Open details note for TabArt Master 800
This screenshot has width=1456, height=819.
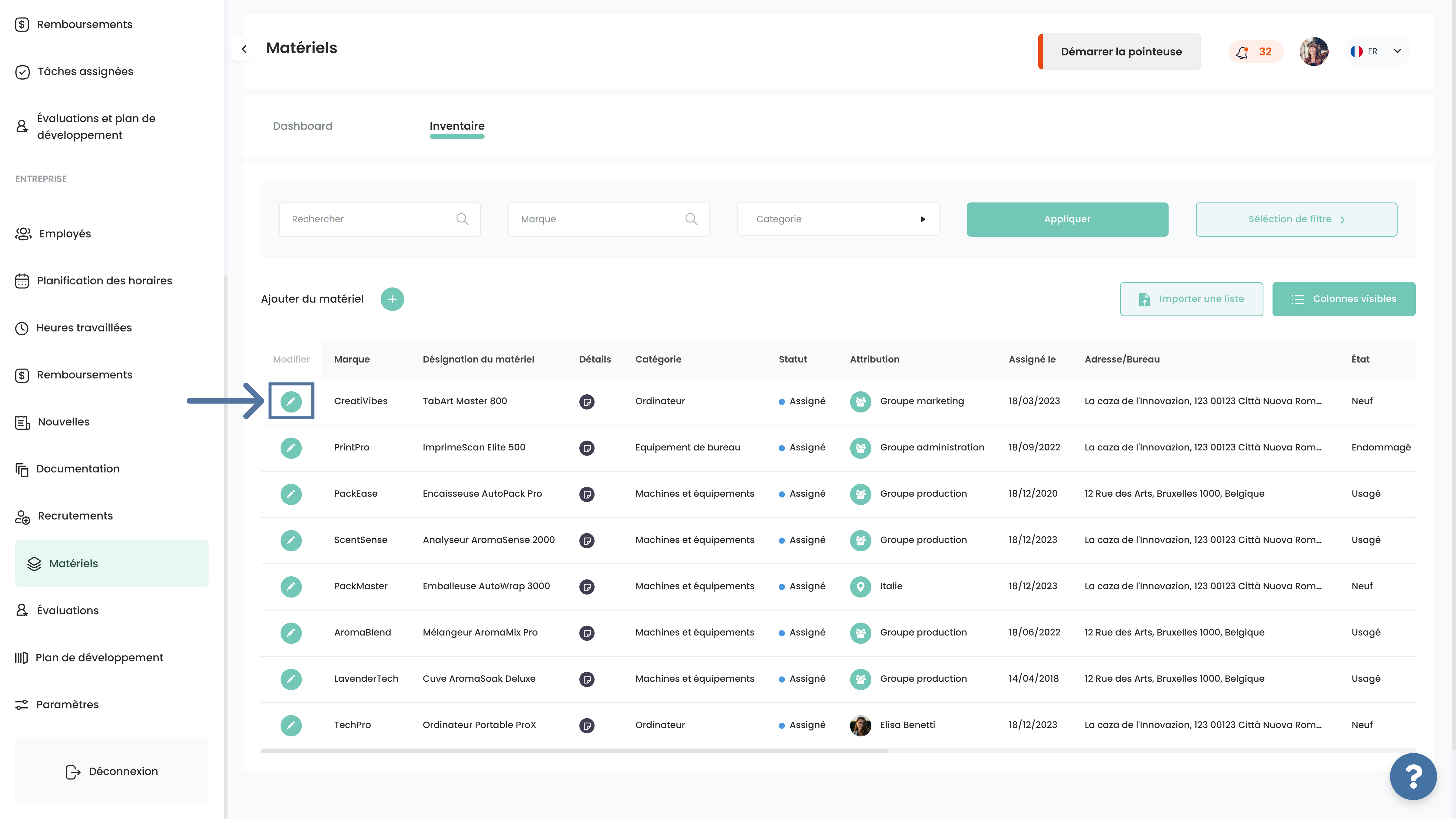587,402
